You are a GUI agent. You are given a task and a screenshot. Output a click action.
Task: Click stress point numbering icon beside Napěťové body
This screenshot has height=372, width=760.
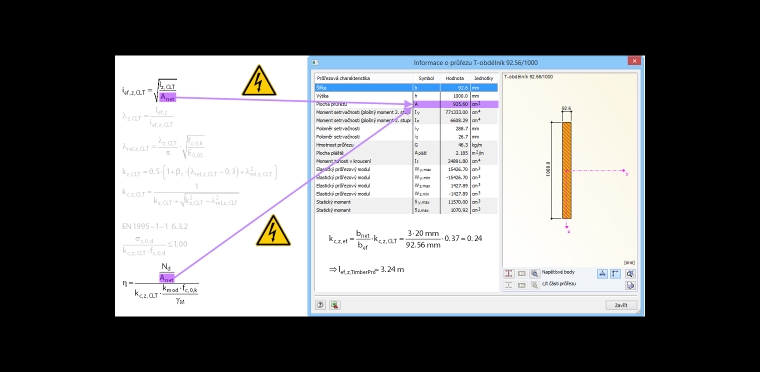click(x=522, y=274)
